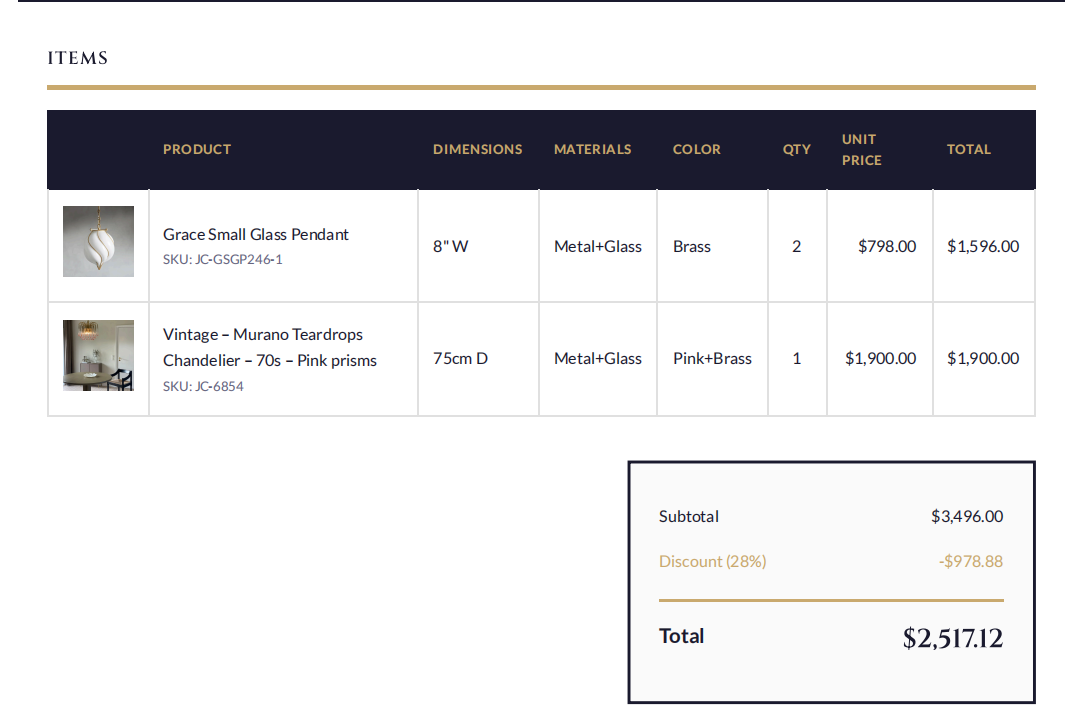Select SKU JC-GSGP246-1 text

click(x=222, y=260)
